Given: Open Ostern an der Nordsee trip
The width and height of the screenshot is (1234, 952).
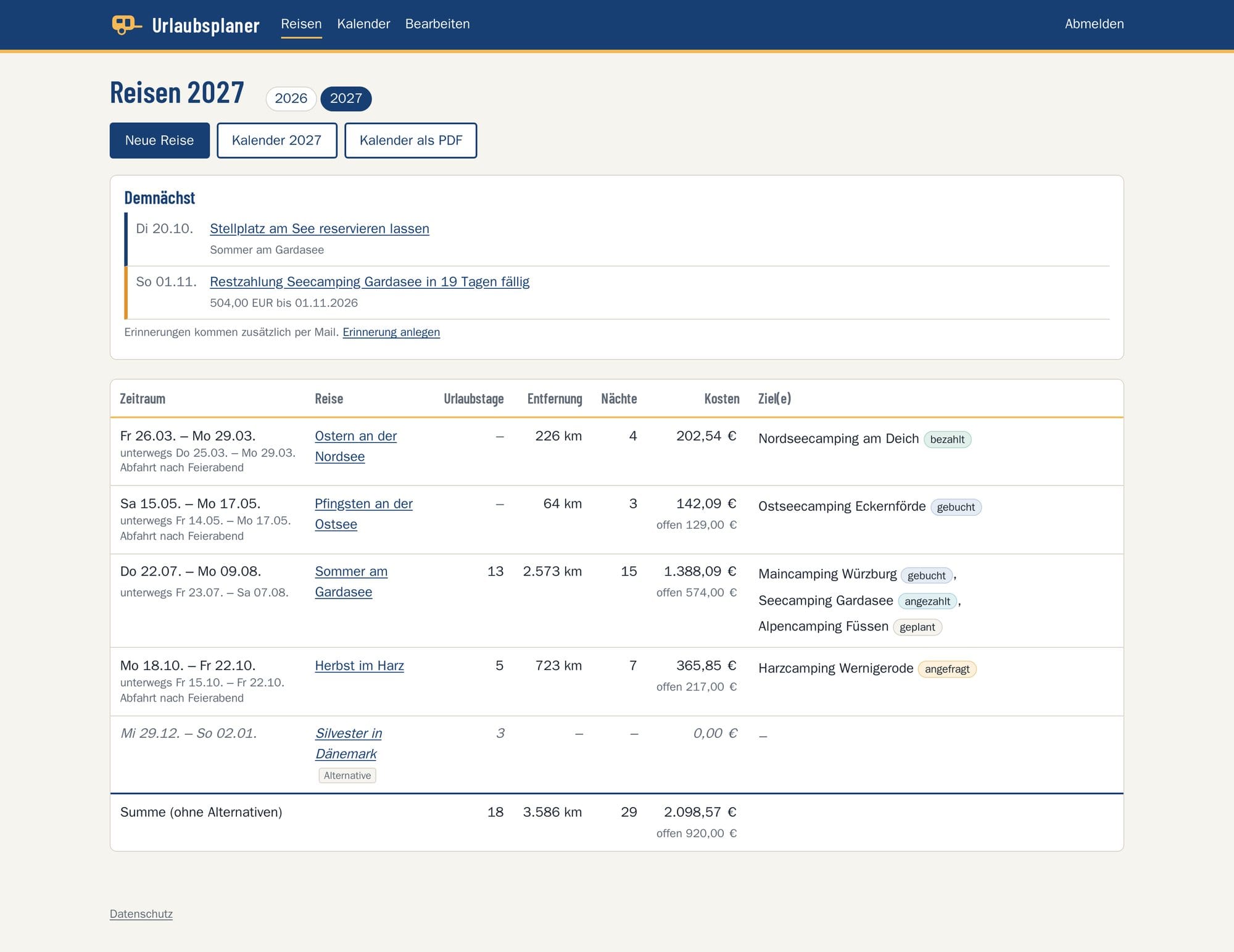Looking at the screenshot, I should pyautogui.click(x=355, y=446).
